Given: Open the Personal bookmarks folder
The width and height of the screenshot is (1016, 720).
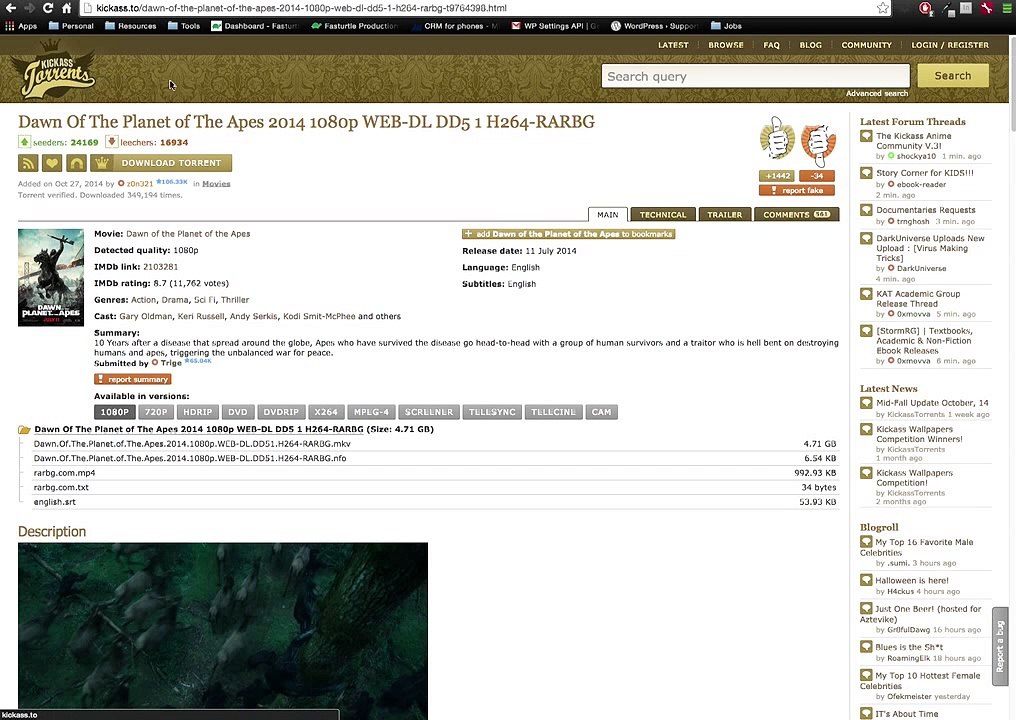Looking at the screenshot, I should [71, 26].
